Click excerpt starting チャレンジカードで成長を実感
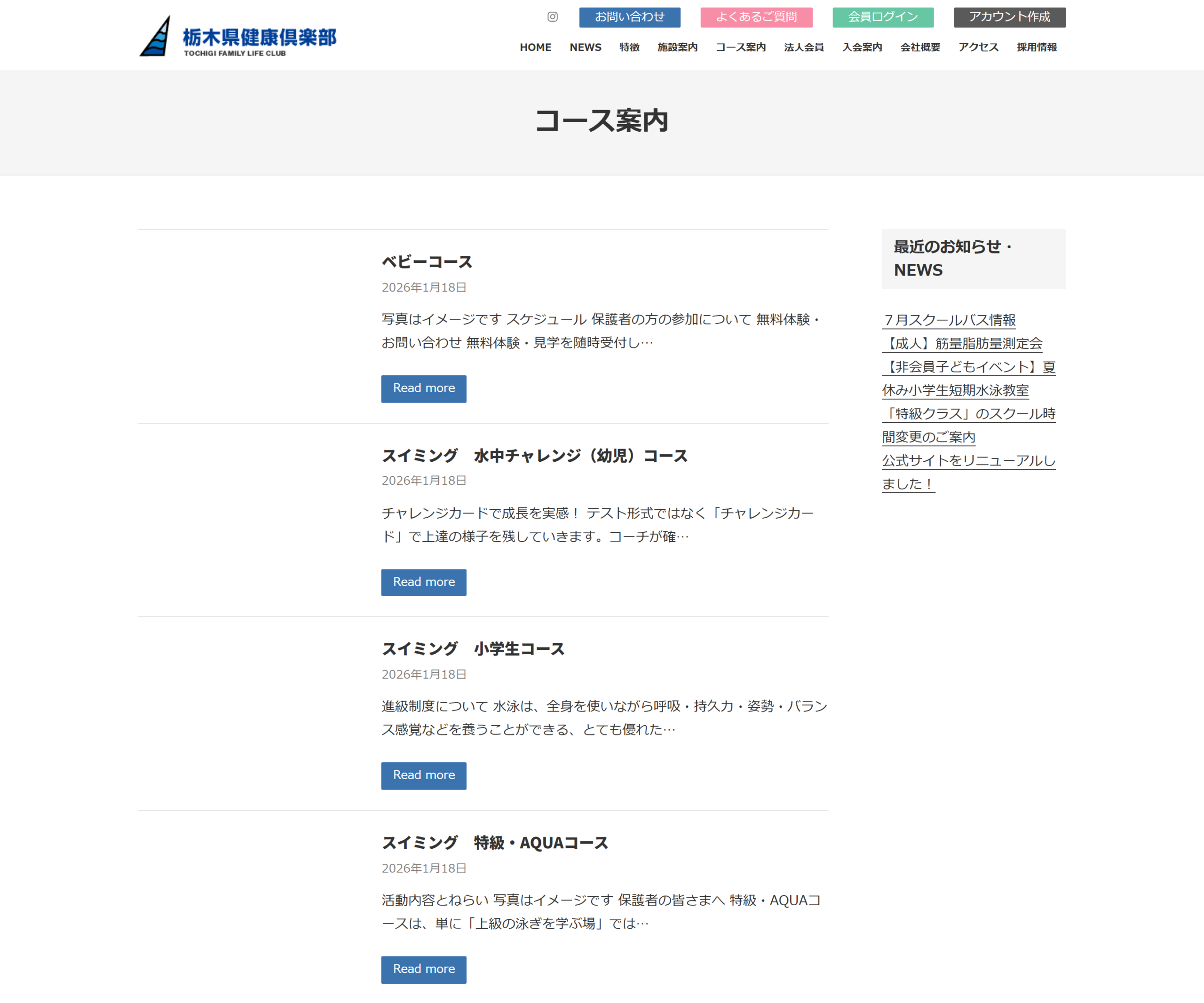Viewport: 1204px width, 1003px height. [x=598, y=525]
